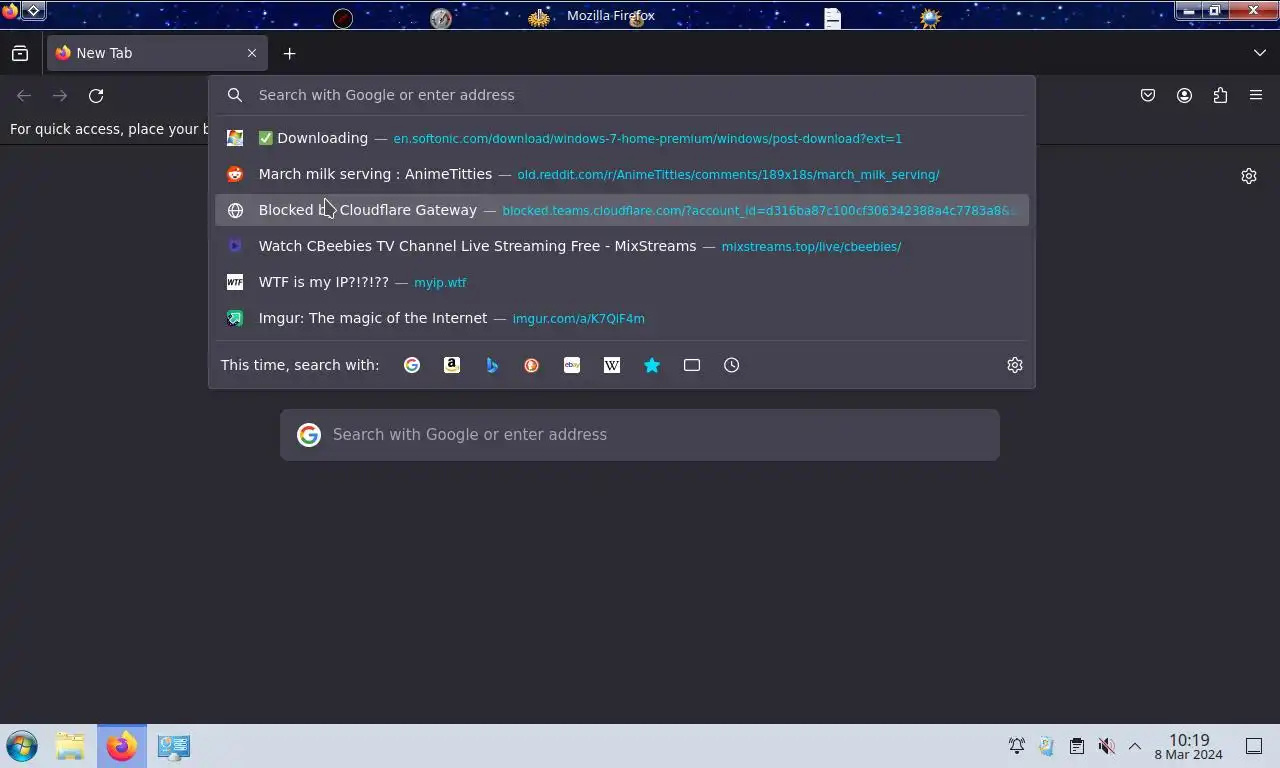Select the Firefox taskbar button
The height and width of the screenshot is (768, 1280).
pos(122,746)
